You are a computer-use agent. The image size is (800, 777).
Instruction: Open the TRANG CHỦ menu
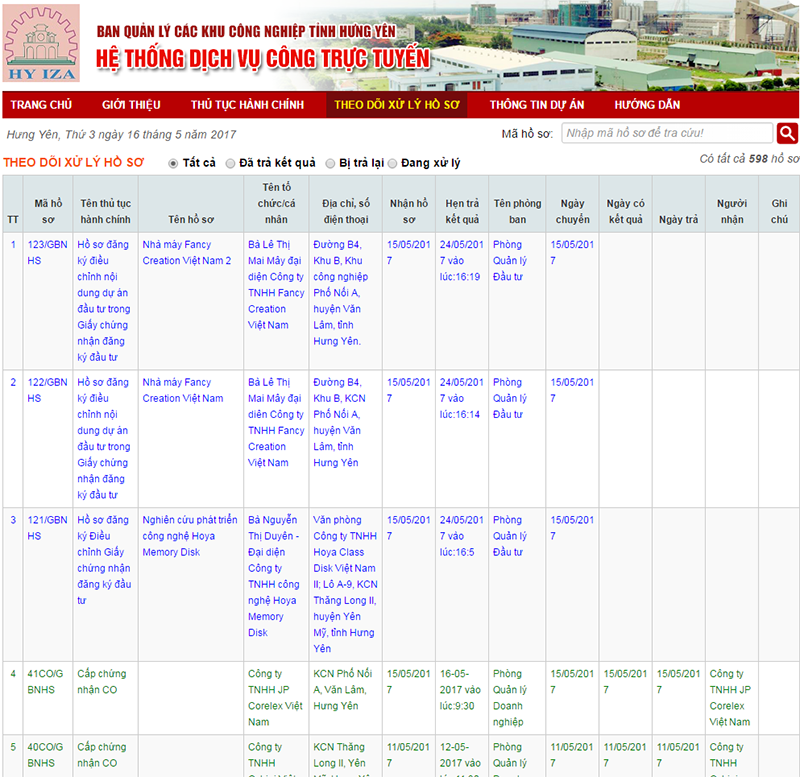(x=41, y=105)
